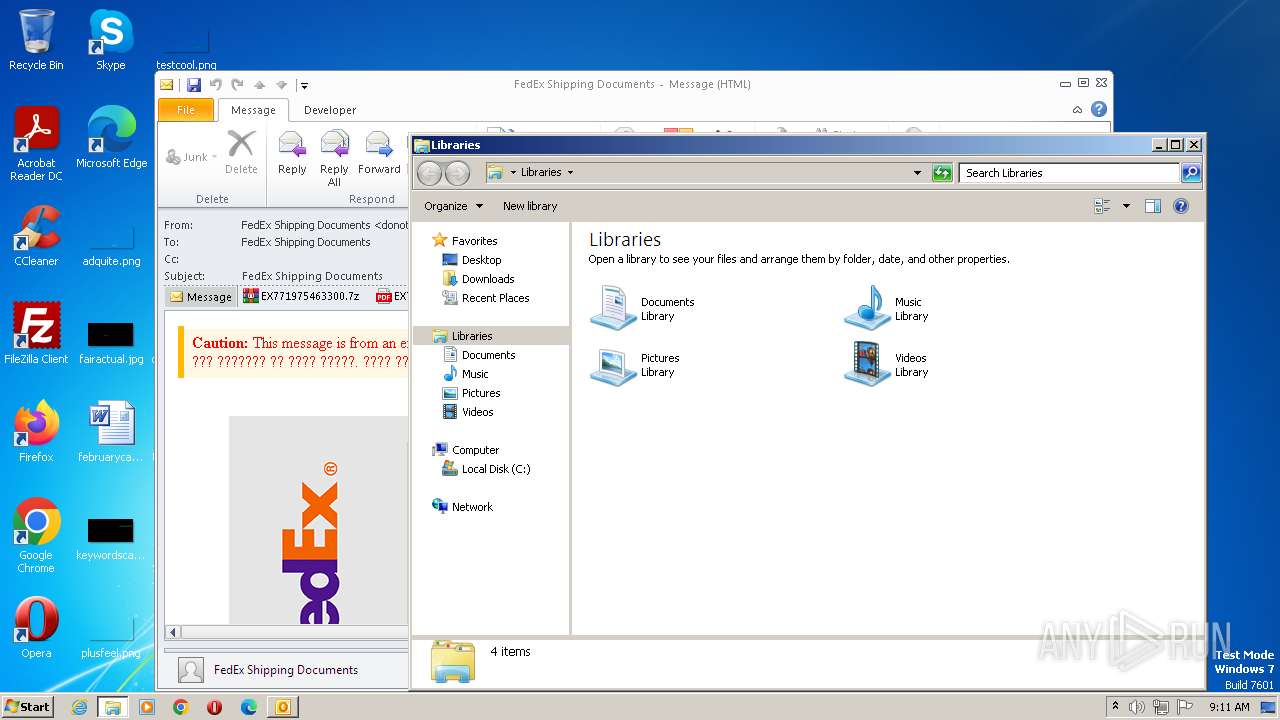Screen dimensions: 1280x720
Task: Click FedEx Shipping Documents contact in people pane
Action: [x=286, y=670]
